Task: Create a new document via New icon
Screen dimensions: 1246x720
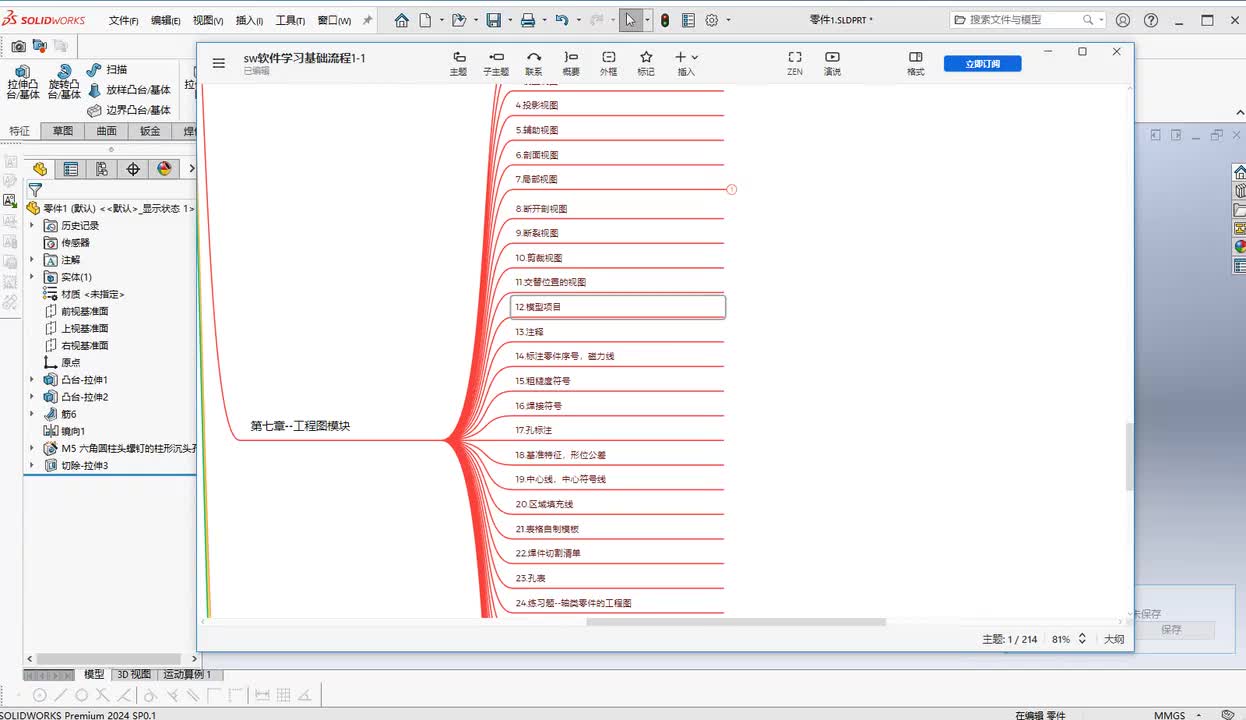Action: pyautogui.click(x=425, y=20)
